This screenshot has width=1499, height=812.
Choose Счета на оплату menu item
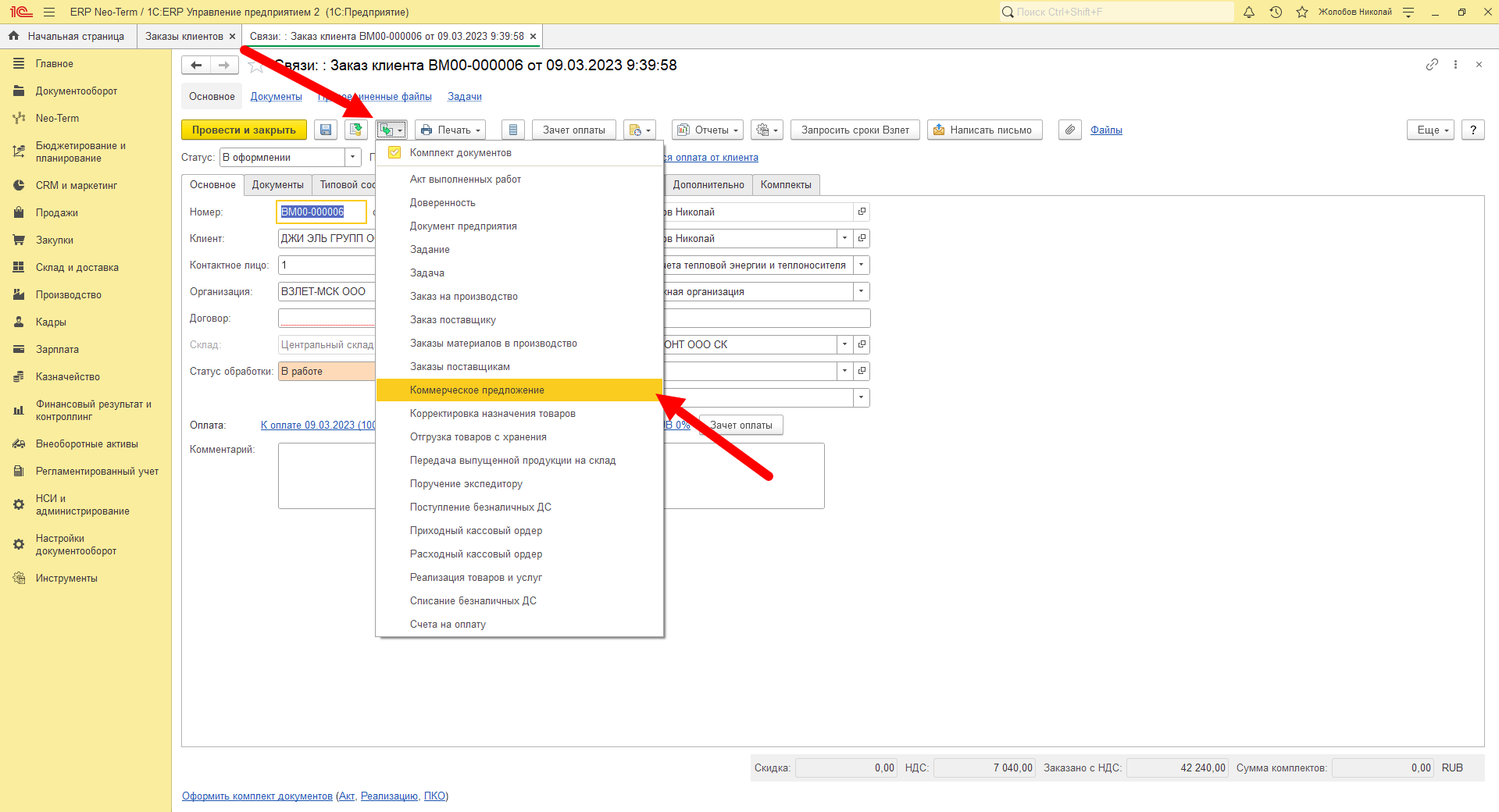tap(519, 625)
